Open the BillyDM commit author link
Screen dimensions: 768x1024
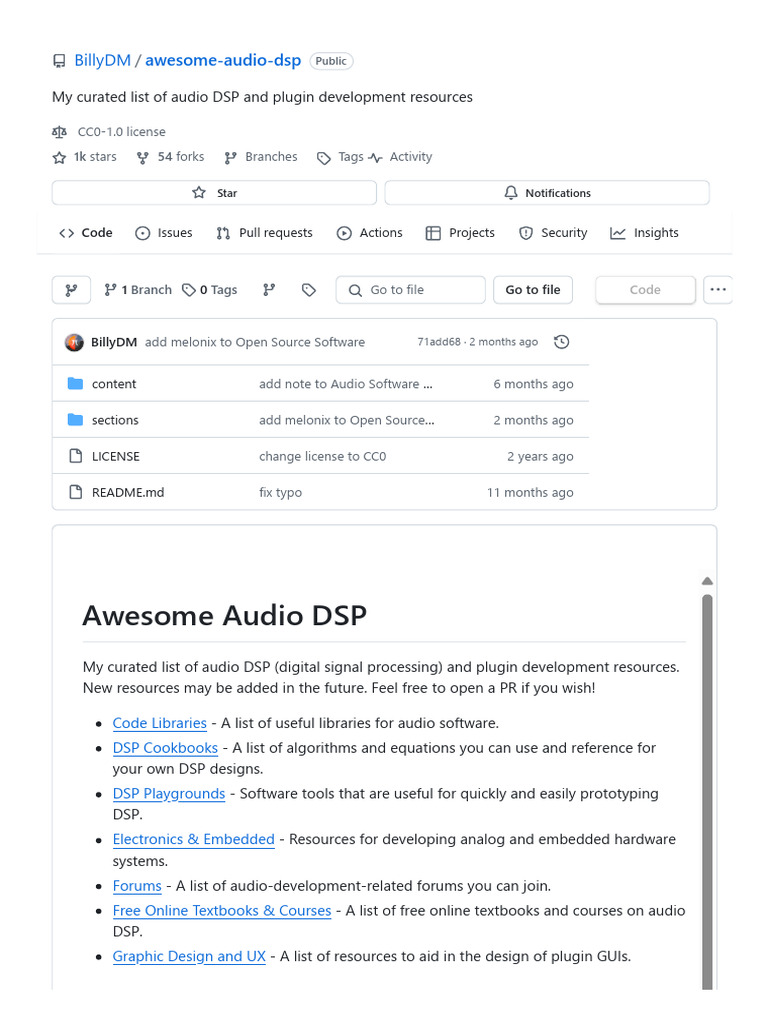pyautogui.click(x=114, y=342)
